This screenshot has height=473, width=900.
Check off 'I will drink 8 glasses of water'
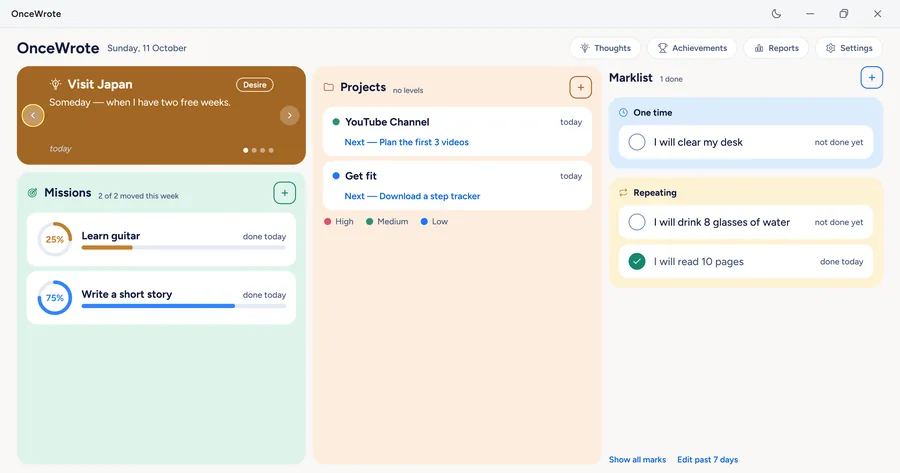637,222
